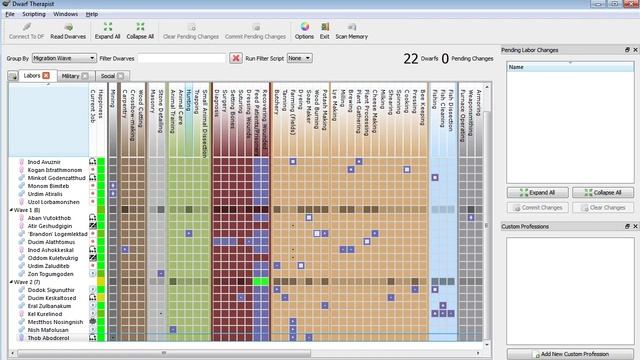Click the Clear Pending Changes toolbar icon
This screenshot has width=640, height=360.
(x=191, y=27)
